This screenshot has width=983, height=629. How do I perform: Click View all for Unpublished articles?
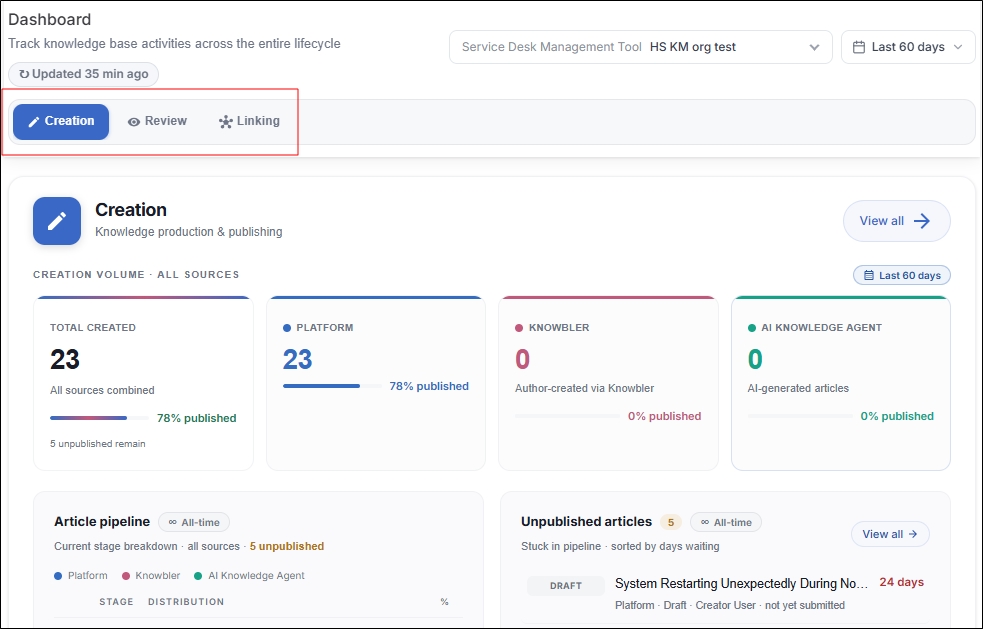pyautogui.click(x=890, y=534)
